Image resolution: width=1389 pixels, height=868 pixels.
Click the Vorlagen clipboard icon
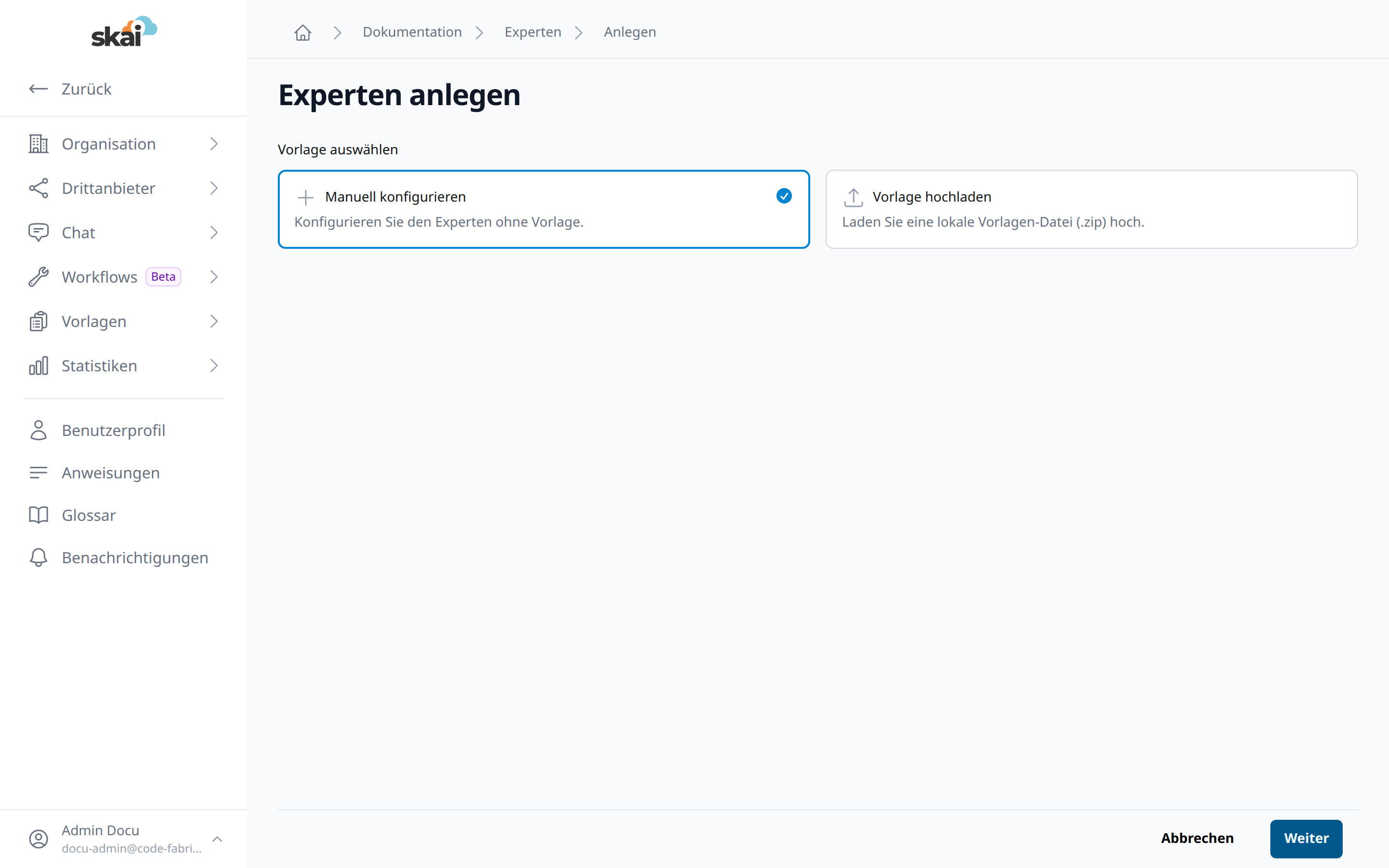tap(39, 322)
